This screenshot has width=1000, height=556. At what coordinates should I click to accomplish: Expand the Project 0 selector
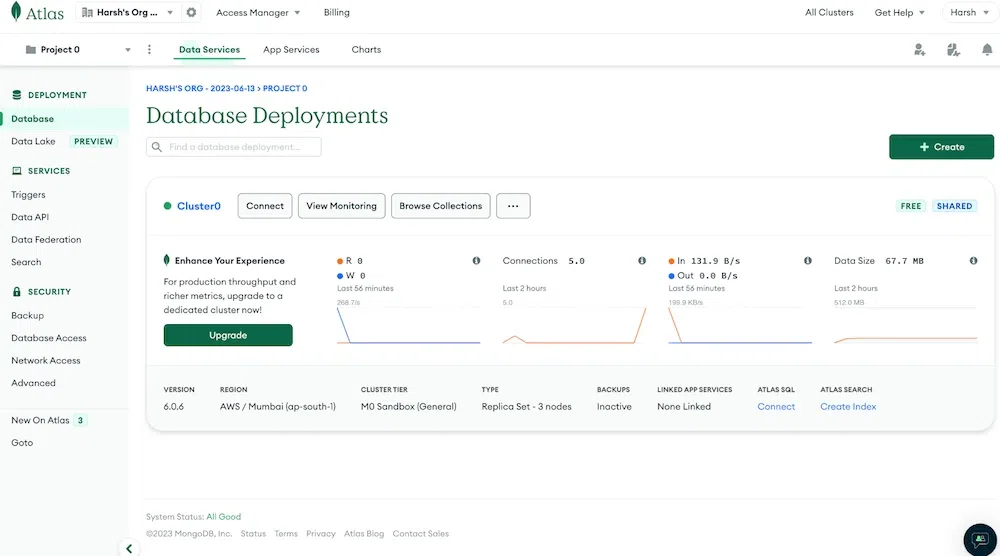(78, 49)
